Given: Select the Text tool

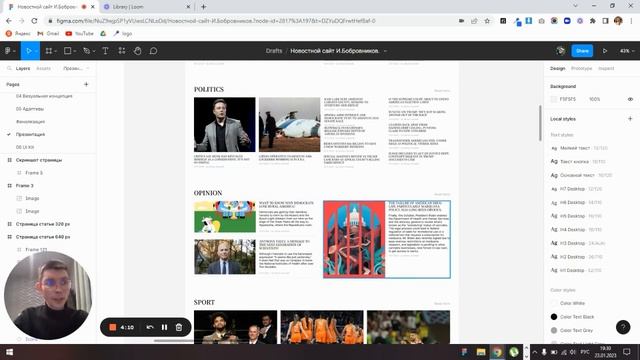Looking at the screenshot, I should pos(105,51).
